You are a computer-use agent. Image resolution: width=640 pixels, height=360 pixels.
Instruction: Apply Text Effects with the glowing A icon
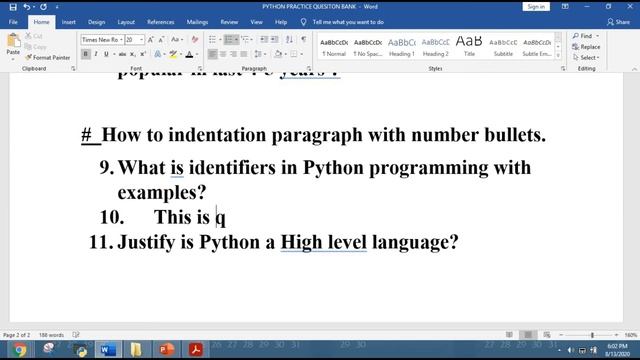pyautogui.click(x=158, y=54)
